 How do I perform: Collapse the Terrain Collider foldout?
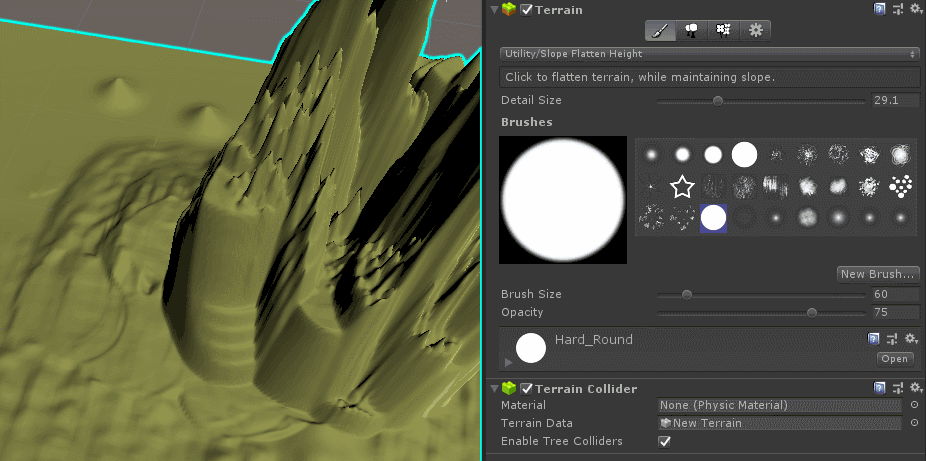(494, 388)
